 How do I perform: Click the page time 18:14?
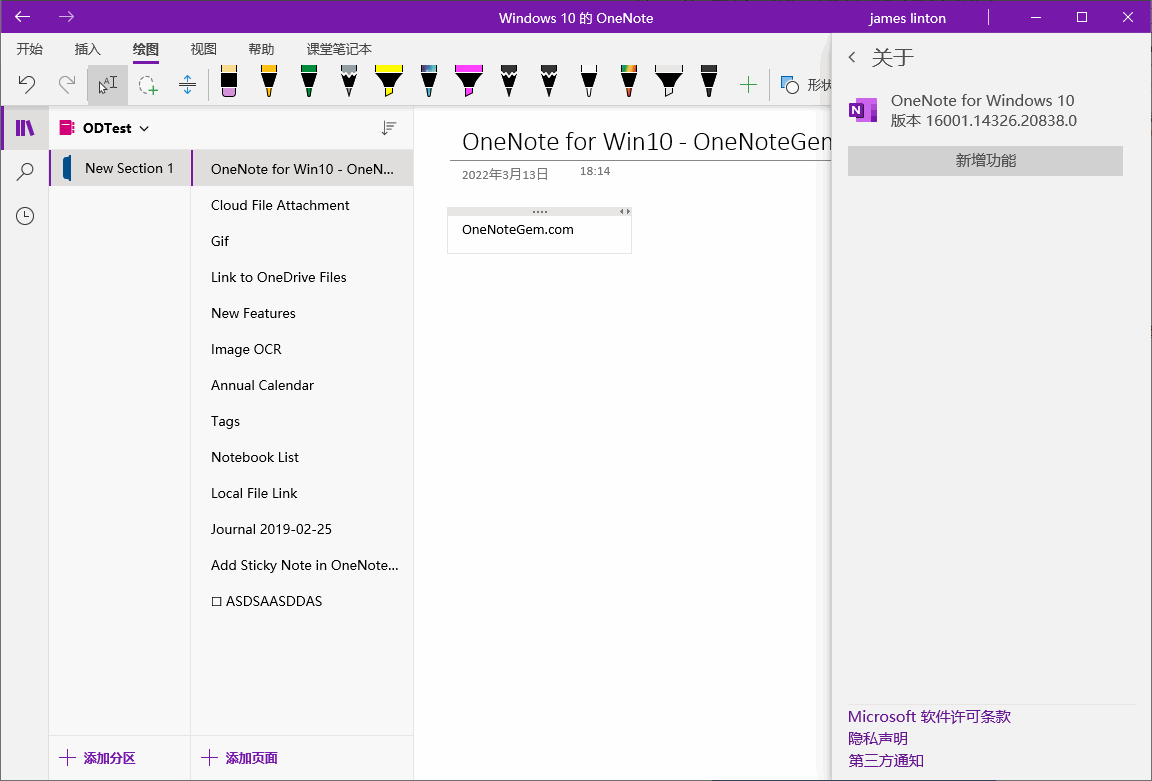594,171
